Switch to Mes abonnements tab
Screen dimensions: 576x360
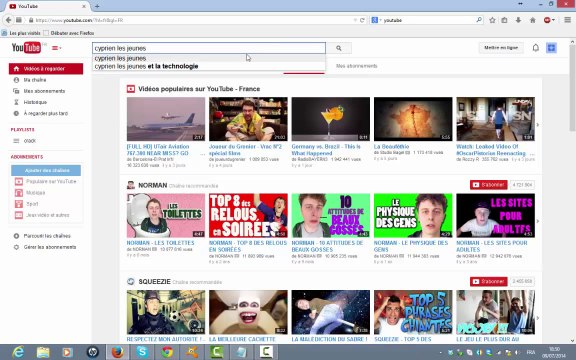[x=356, y=66]
